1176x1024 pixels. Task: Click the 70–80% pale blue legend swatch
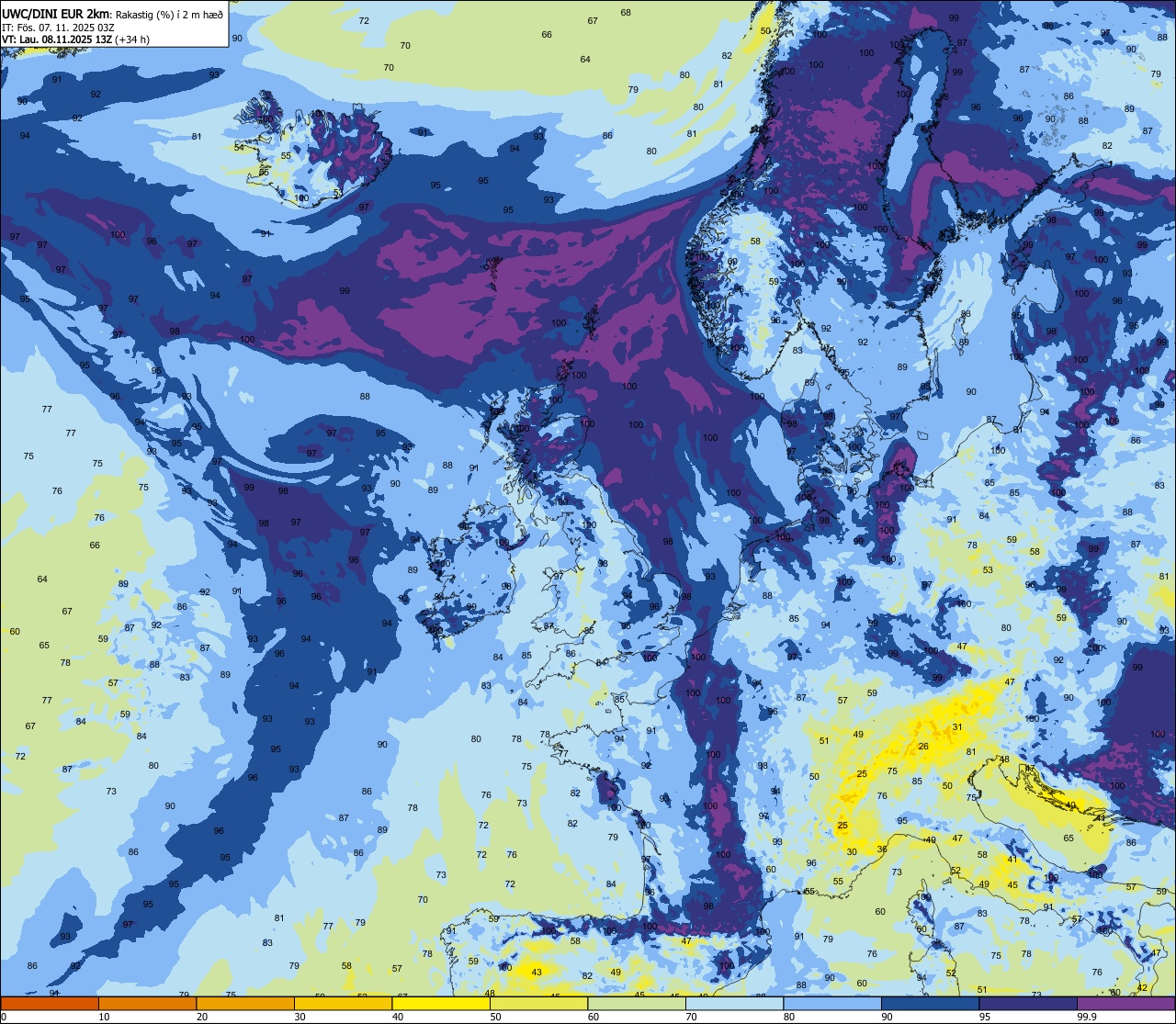(734, 1004)
